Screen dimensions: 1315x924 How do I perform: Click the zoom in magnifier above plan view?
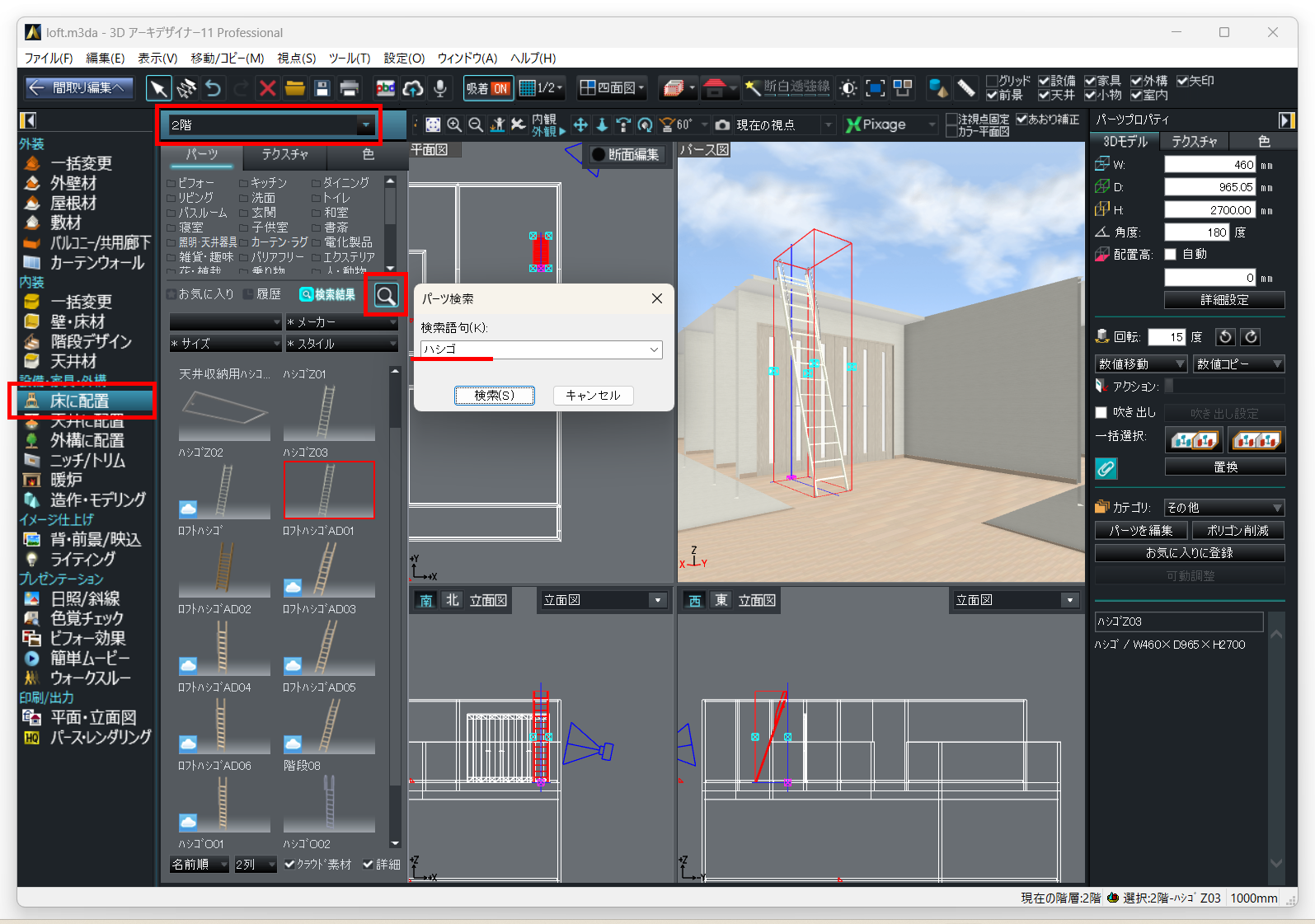click(x=454, y=124)
